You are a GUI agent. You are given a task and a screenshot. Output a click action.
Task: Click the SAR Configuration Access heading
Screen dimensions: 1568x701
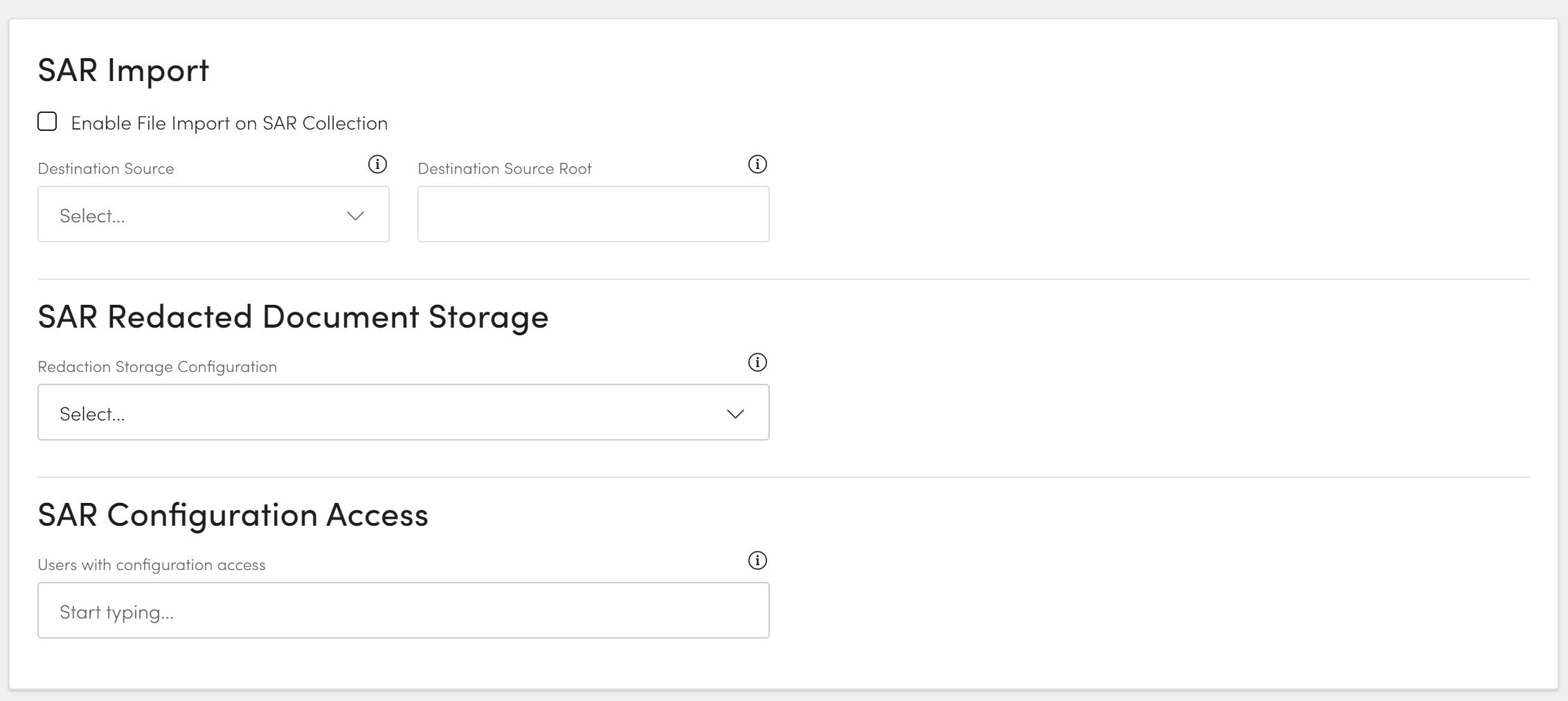pyautogui.click(x=233, y=515)
